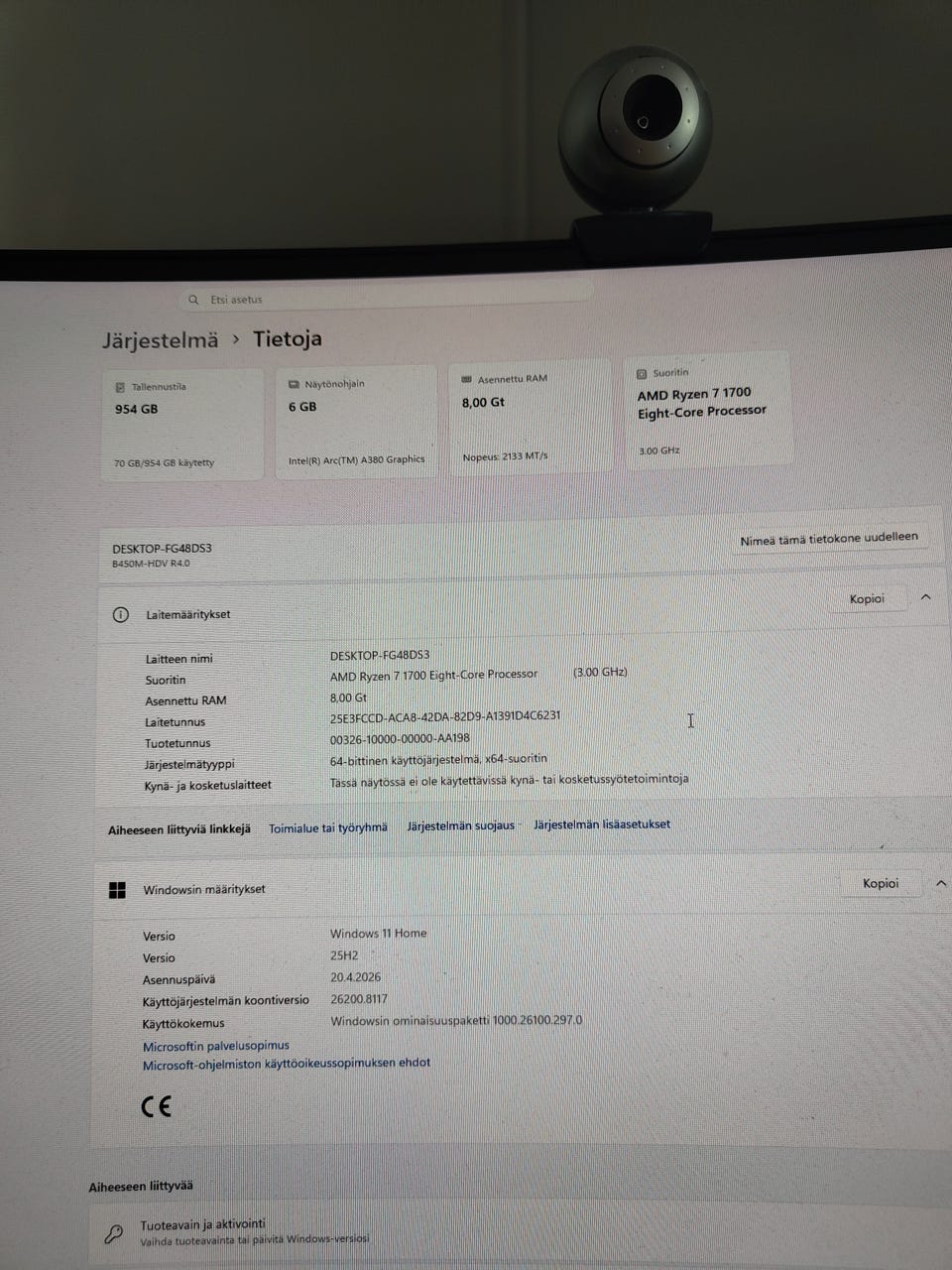Viewport: 952px width, 1270px height.
Task: Click the Tallennustila storage icon
Action: [121, 388]
